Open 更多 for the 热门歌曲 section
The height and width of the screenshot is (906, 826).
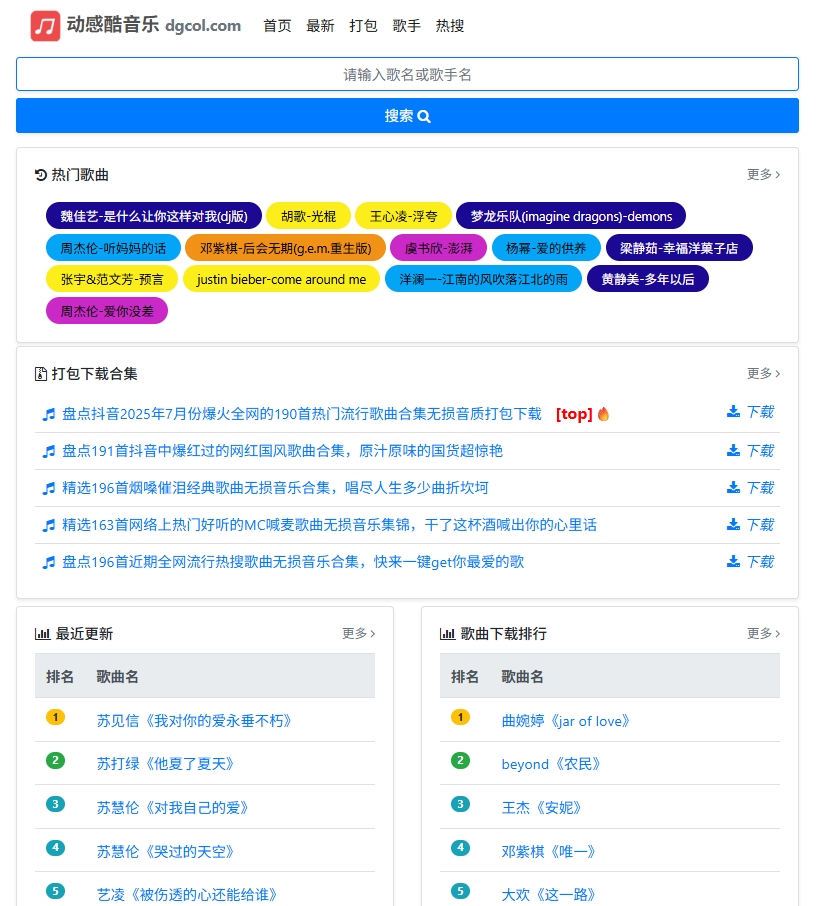(761, 174)
